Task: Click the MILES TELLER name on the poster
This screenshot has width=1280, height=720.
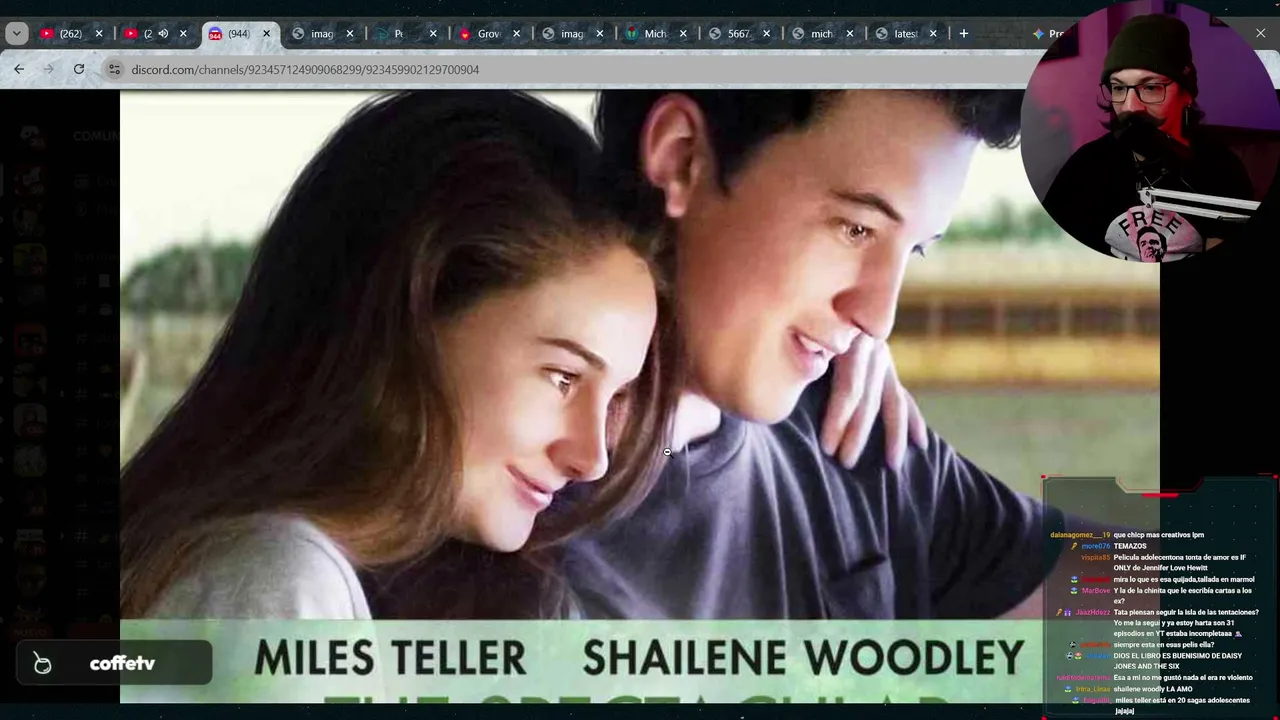Action: [389, 658]
